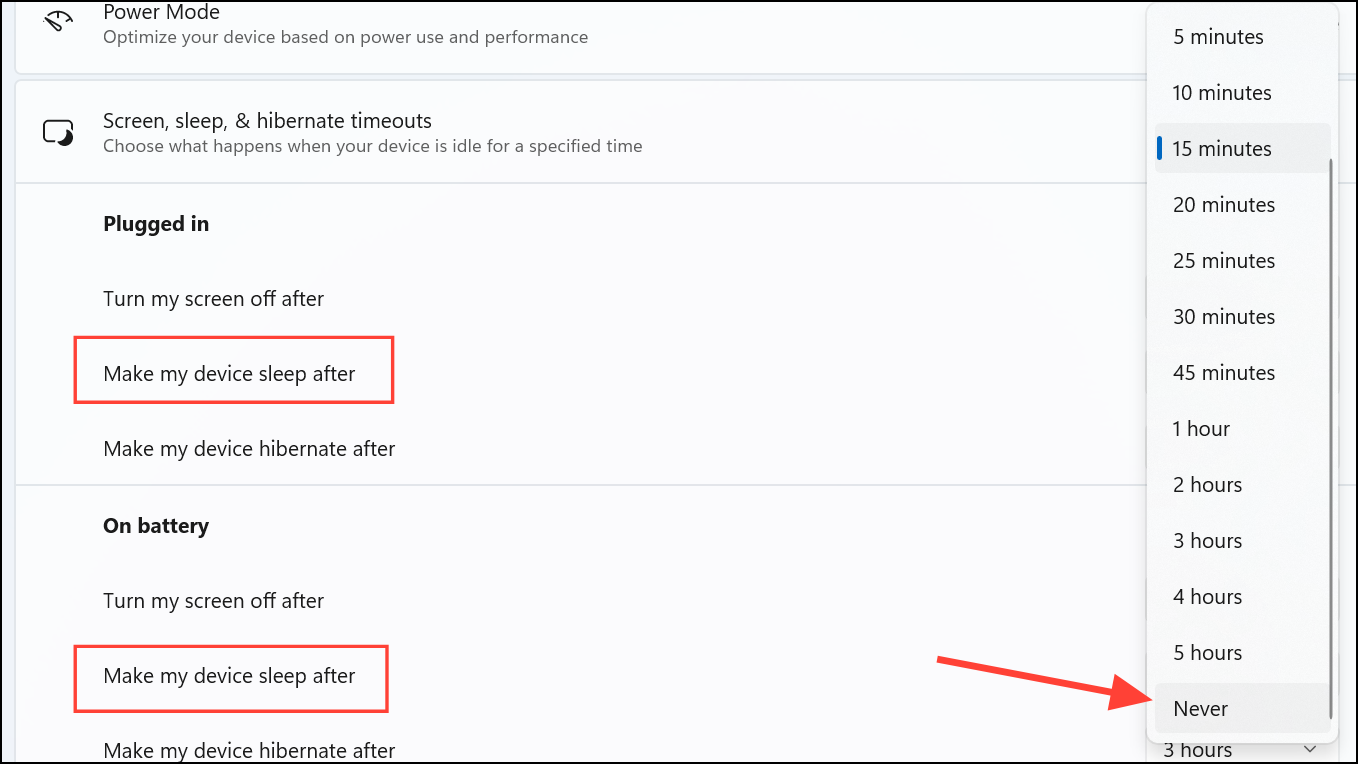Click the timeout list's vertical scrollbar
The height and width of the screenshot is (764, 1358).
point(1331,438)
